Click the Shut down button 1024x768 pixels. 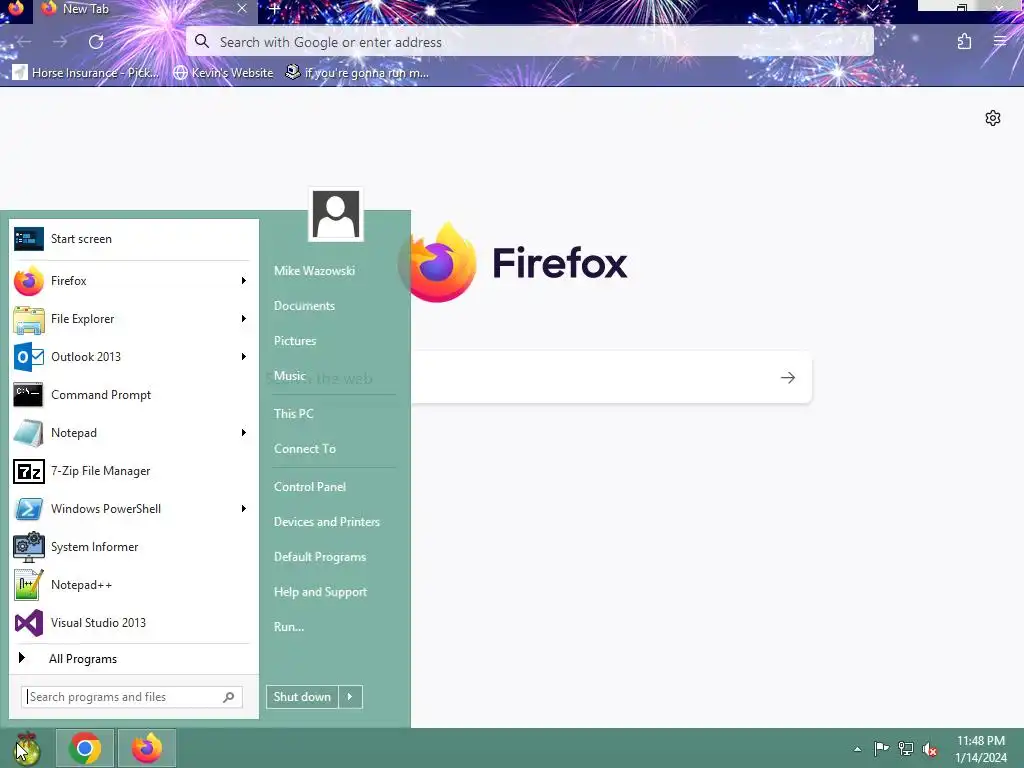pos(302,697)
